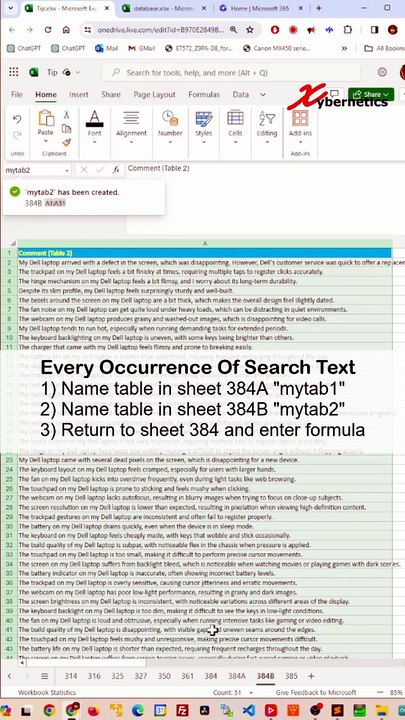Click the Redo arrow icon
Screen dimensions: 405x720
(x=17, y=135)
